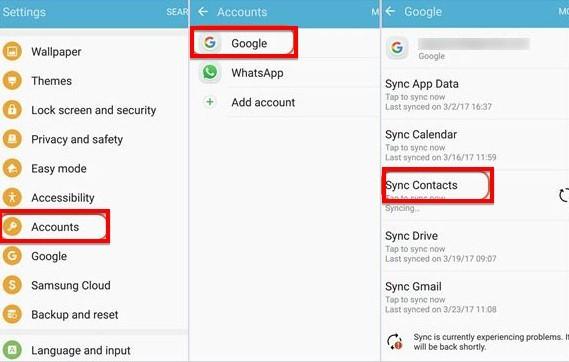Screen dimensions: 569x362
Task: Tap the back arrow on Google screen
Action: click(390, 11)
